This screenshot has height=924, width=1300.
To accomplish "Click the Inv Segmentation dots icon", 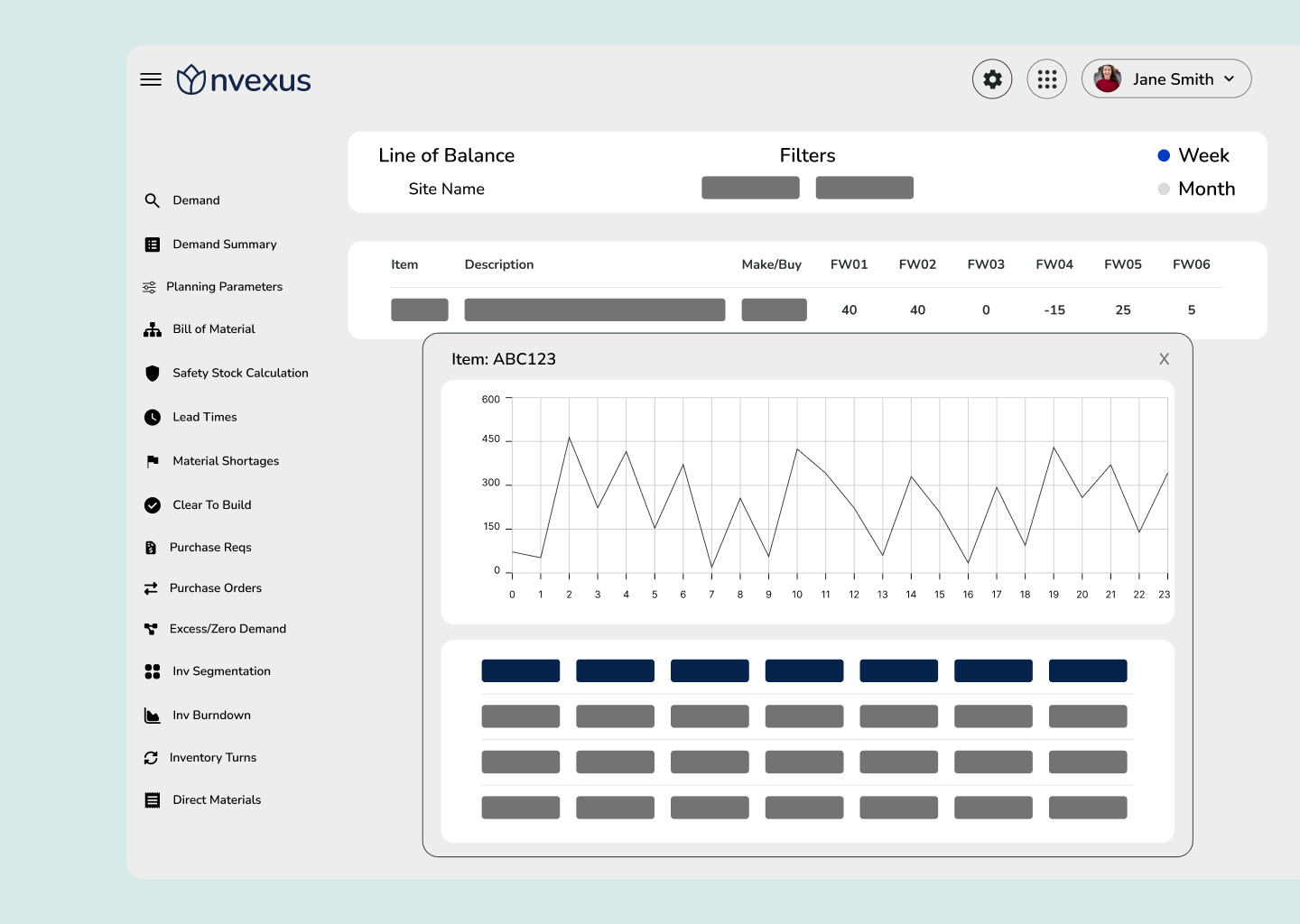I will pos(153,671).
